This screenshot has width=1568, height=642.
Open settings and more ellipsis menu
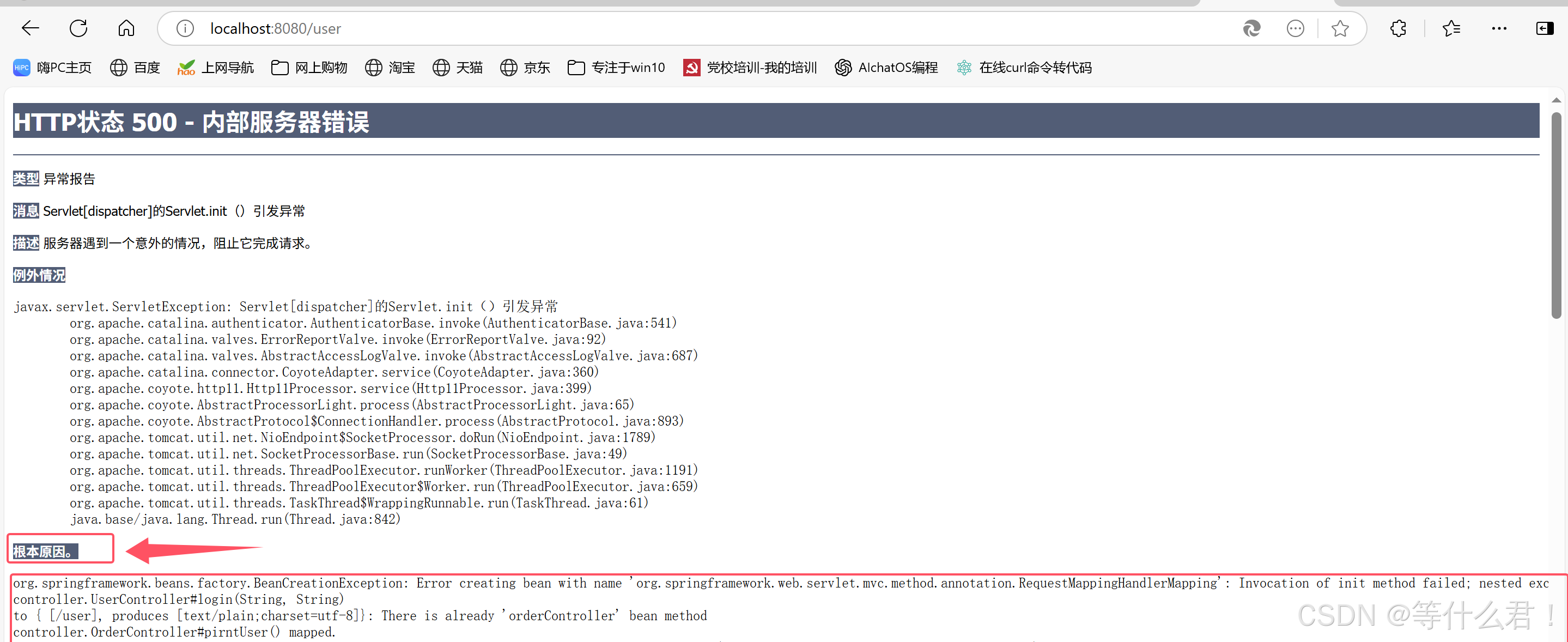pos(1499,29)
